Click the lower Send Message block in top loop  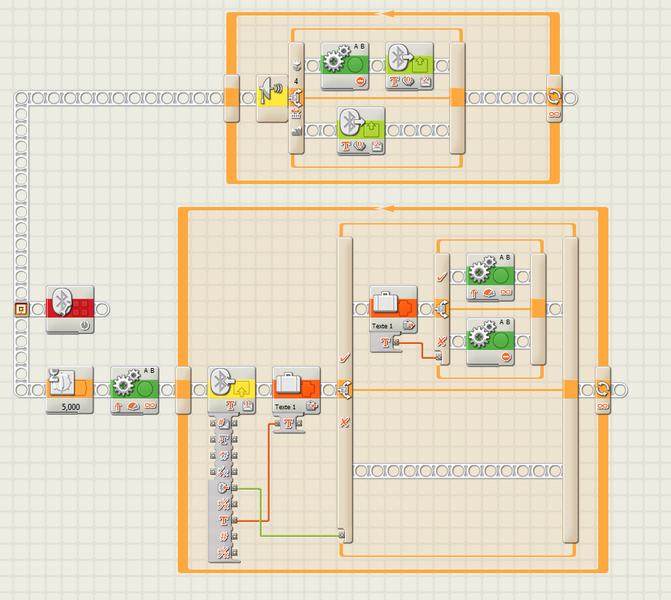[x=361, y=127]
